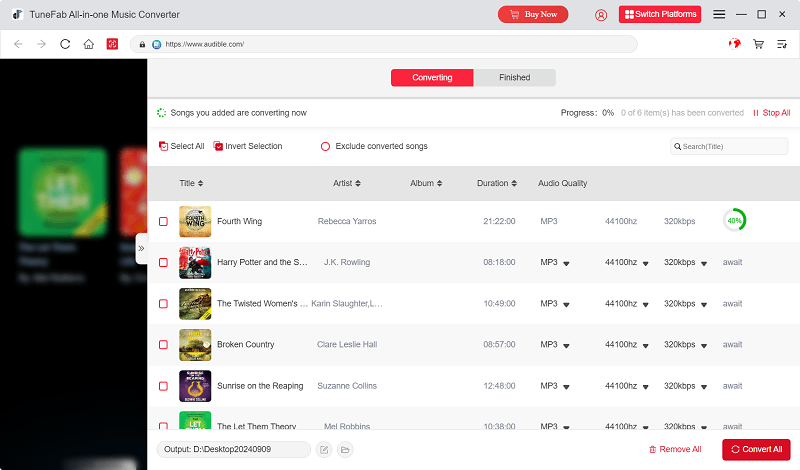Go forward in browser navigation
The width and height of the screenshot is (800, 470).
pyautogui.click(x=41, y=44)
